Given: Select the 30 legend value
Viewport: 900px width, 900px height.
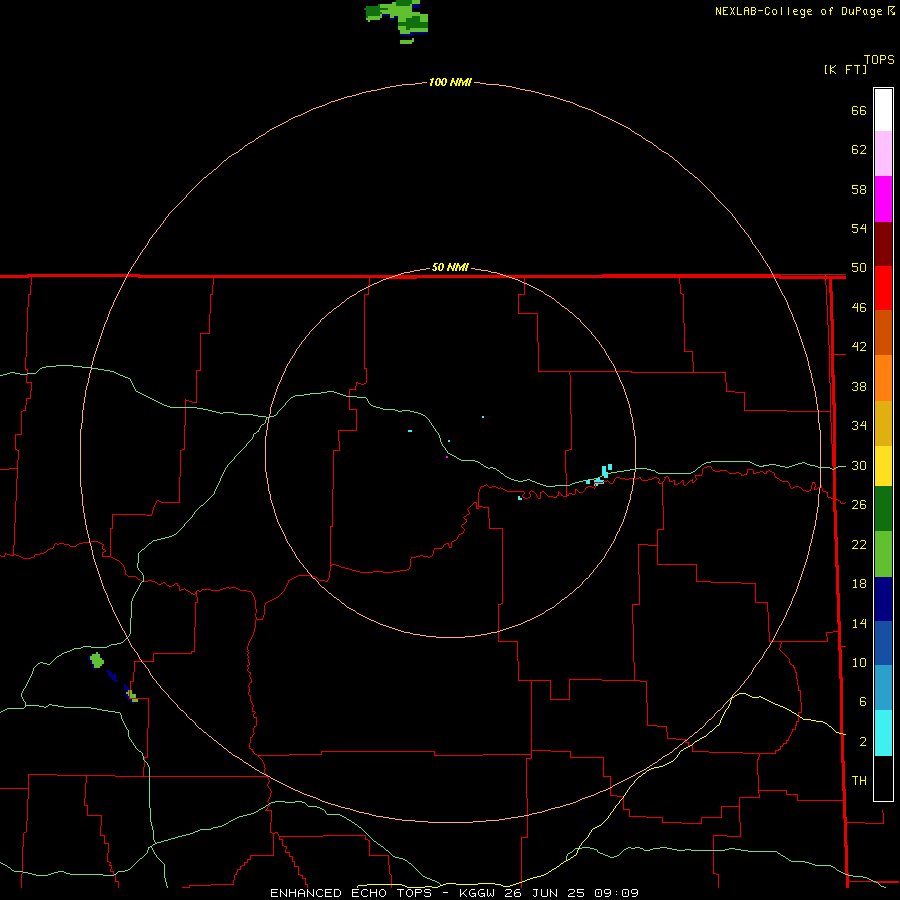Looking at the screenshot, I should tap(859, 465).
